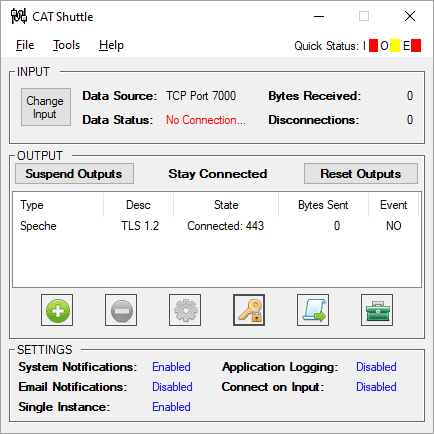Click the gray minus remove output icon

121,310
